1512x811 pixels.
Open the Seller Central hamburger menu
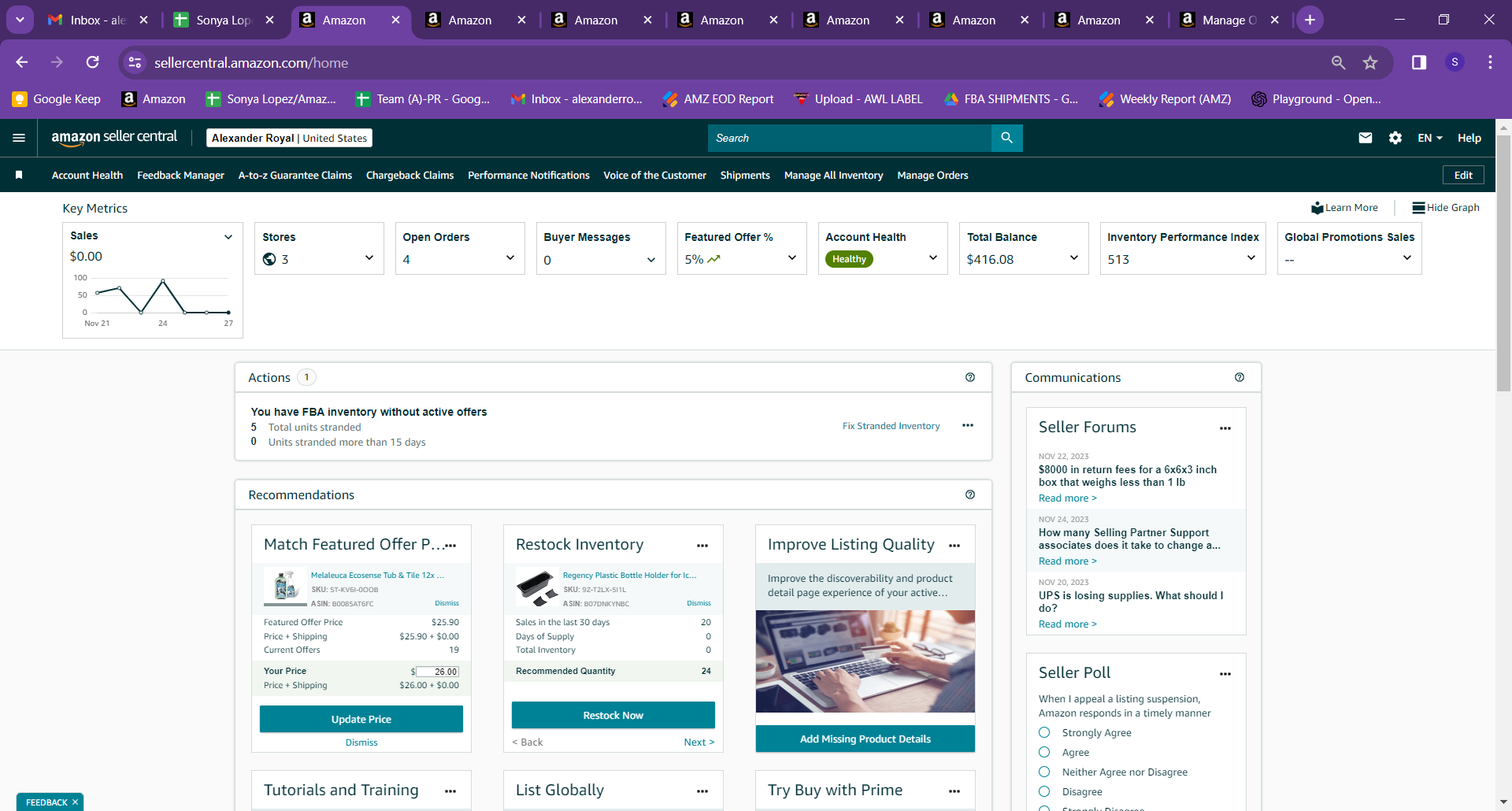pos(19,138)
